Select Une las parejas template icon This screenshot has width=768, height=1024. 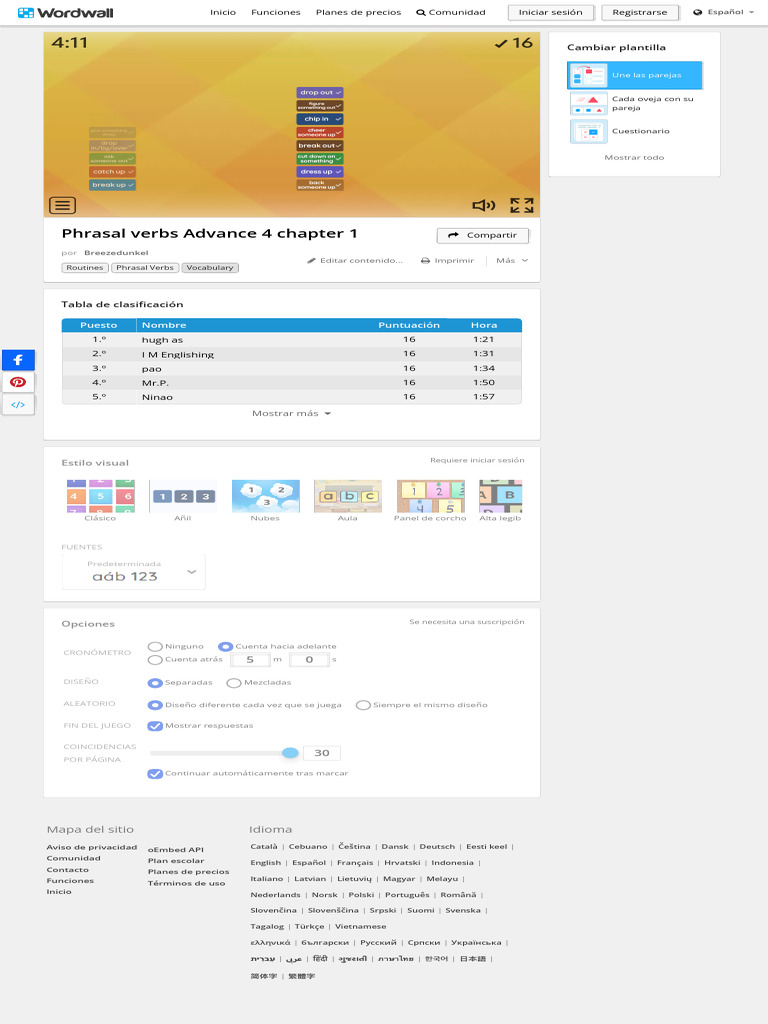pos(588,75)
